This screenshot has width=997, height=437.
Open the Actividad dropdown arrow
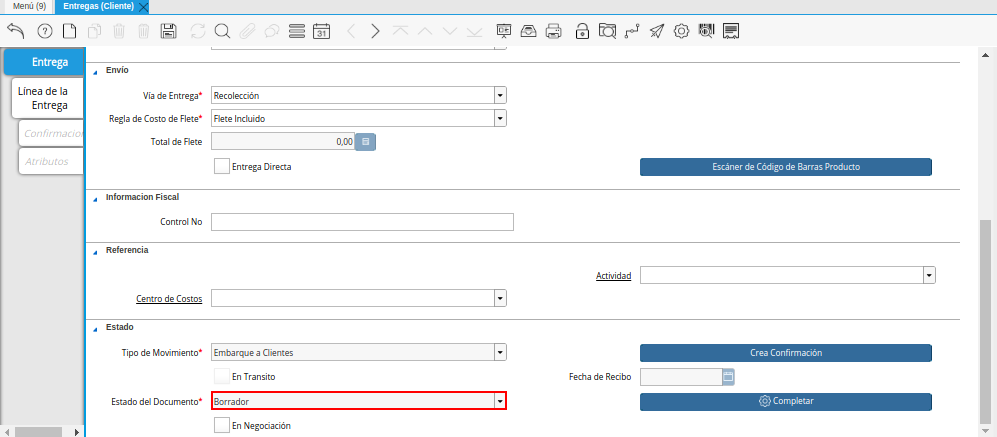pos(930,275)
